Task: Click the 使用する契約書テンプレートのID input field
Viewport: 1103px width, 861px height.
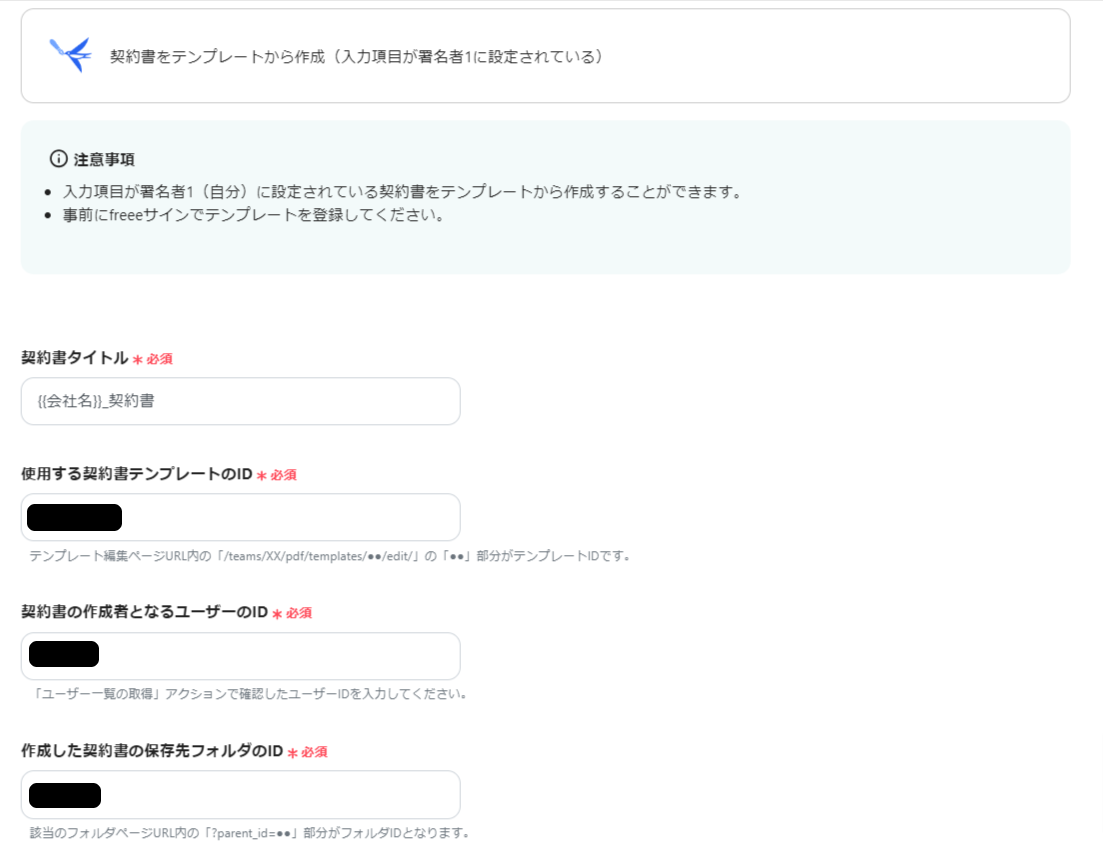Action: pyautogui.click(x=241, y=517)
